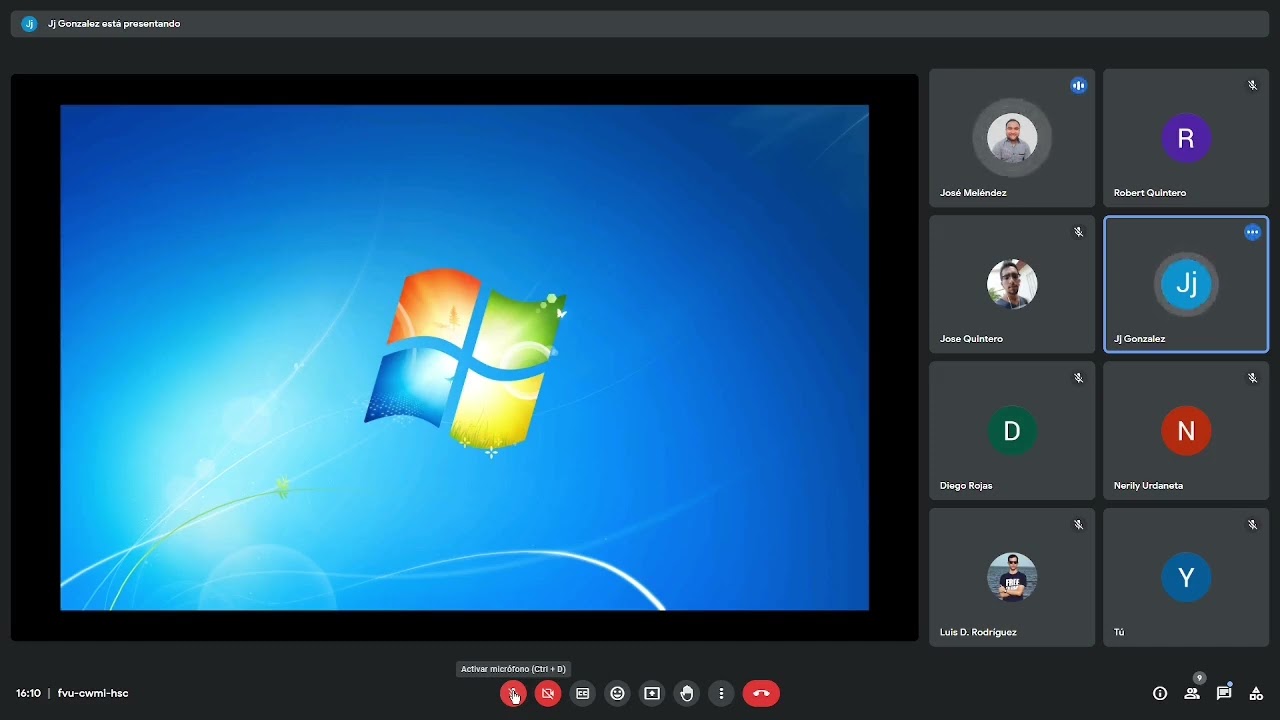Click the present screen button
Image resolution: width=1280 pixels, height=720 pixels.
click(652, 693)
